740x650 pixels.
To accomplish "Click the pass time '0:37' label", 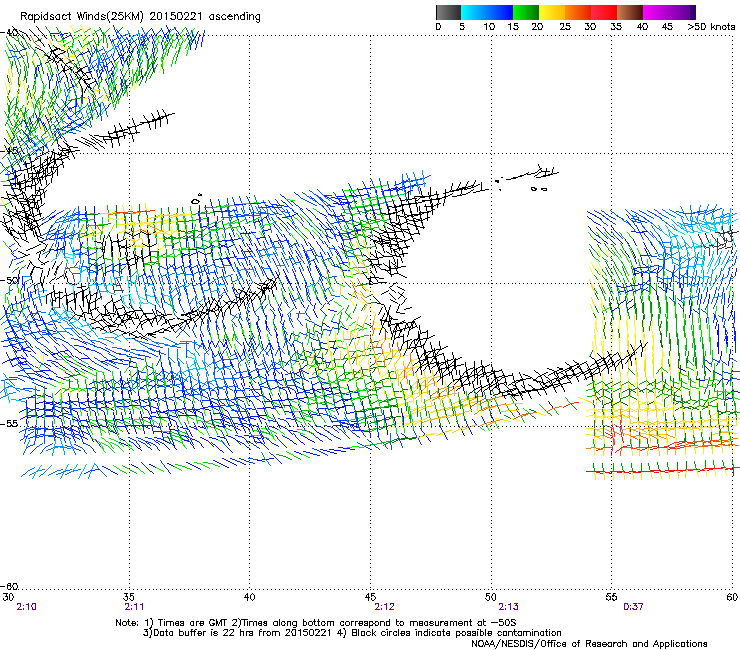I will point(633,607).
